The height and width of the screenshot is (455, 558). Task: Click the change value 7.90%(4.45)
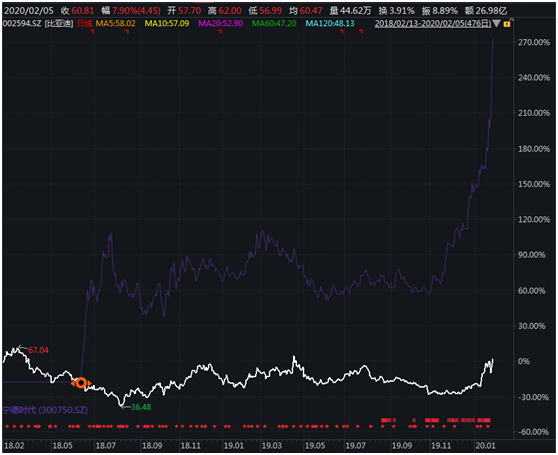point(136,11)
